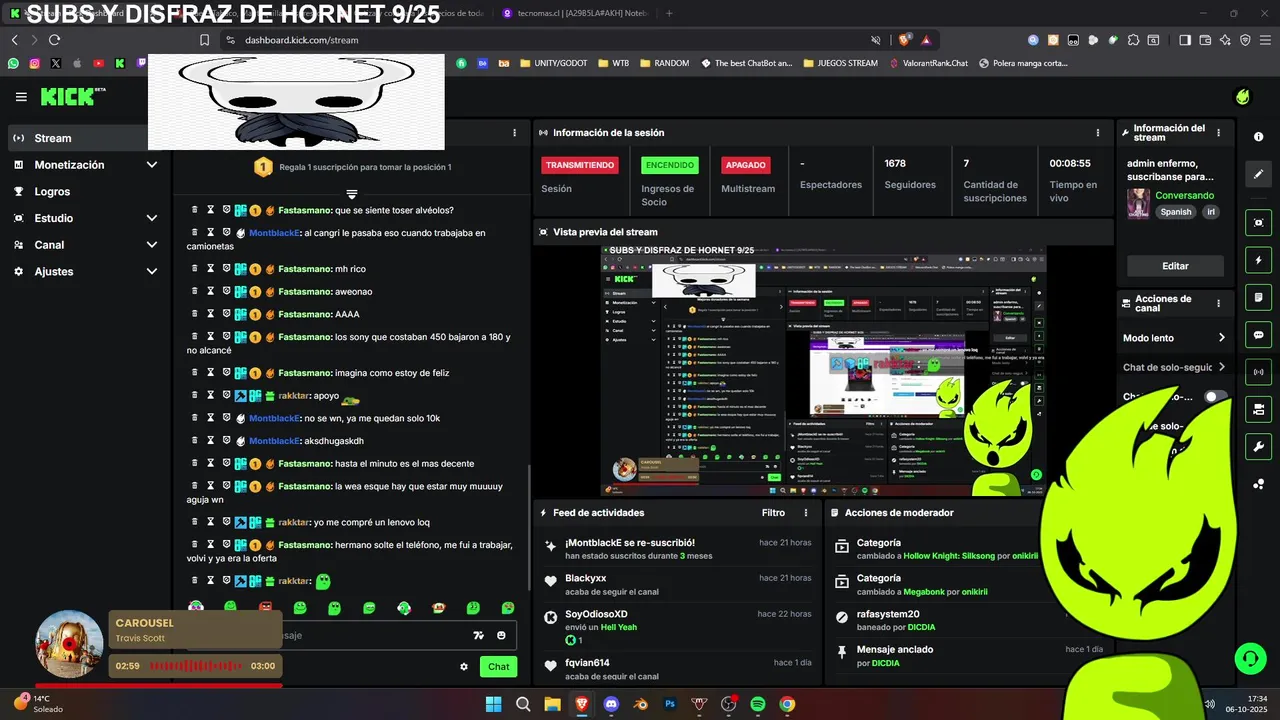Viewport: 1280px width, 720px height.
Task: Open the Filtro dropdown in the activity feed
Action: 773,513
